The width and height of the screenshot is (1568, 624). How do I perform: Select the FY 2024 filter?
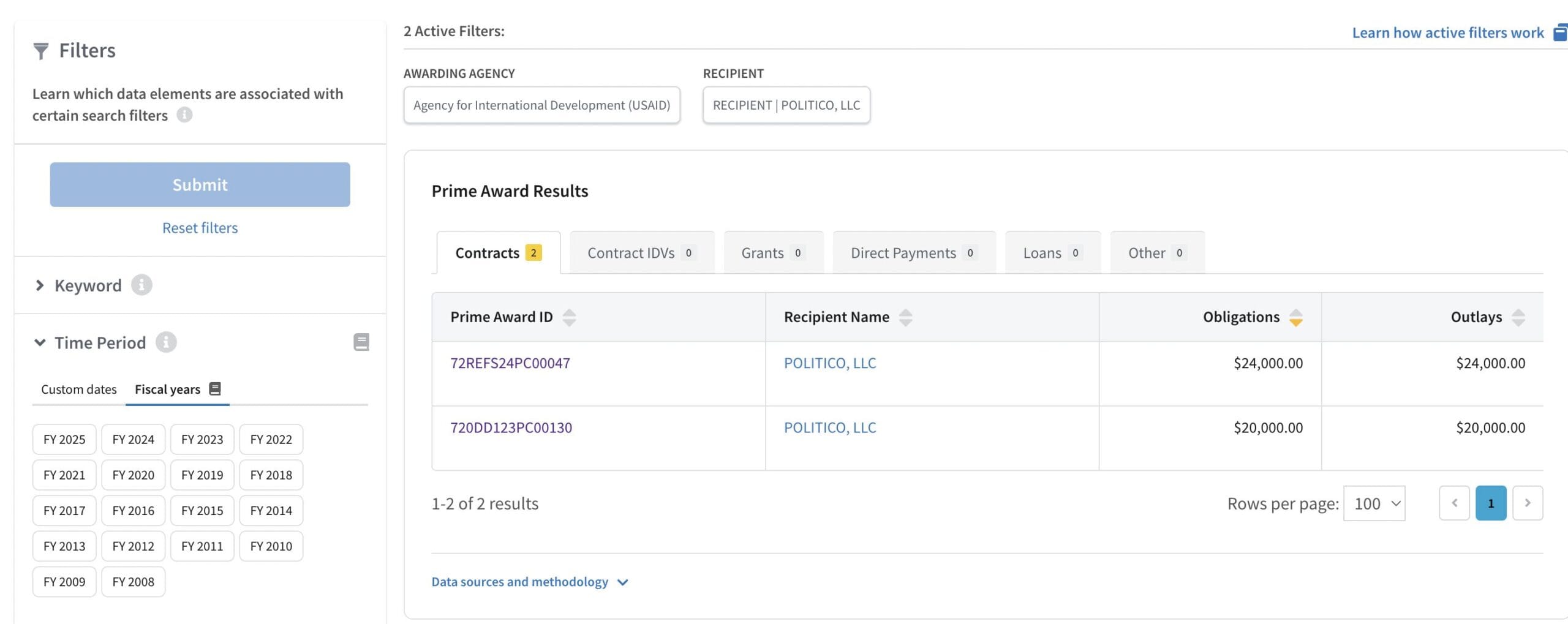pyautogui.click(x=133, y=440)
